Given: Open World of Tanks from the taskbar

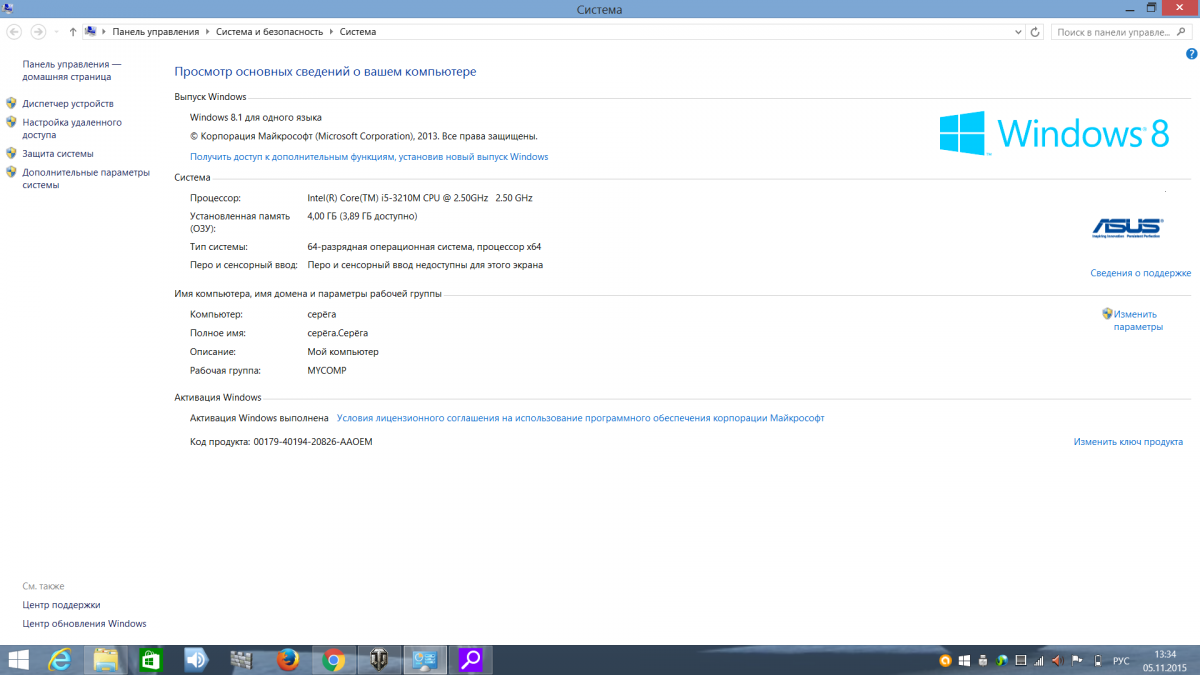Looking at the screenshot, I should (379, 660).
